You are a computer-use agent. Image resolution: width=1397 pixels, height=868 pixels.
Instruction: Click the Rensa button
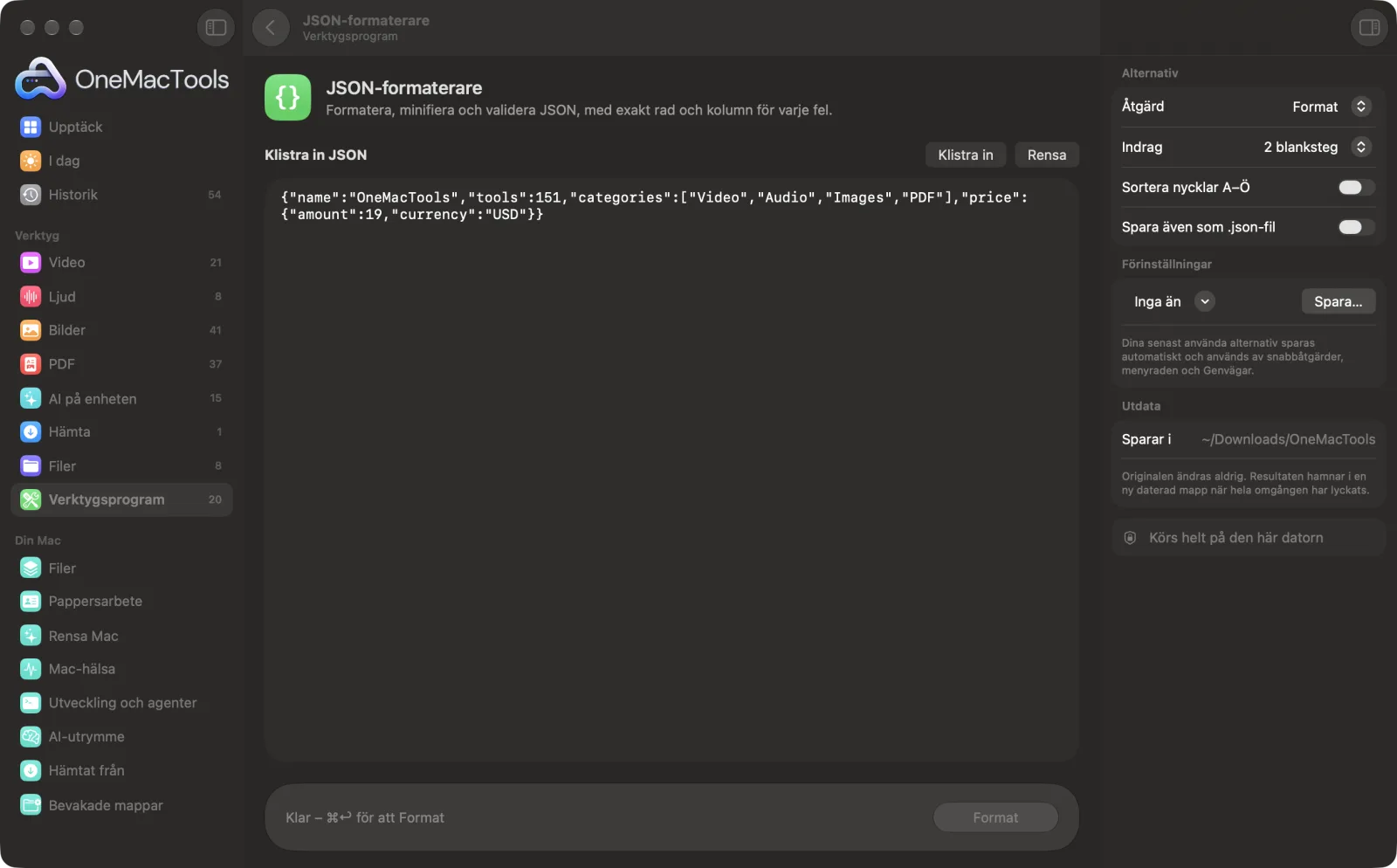coord(1047,155)
